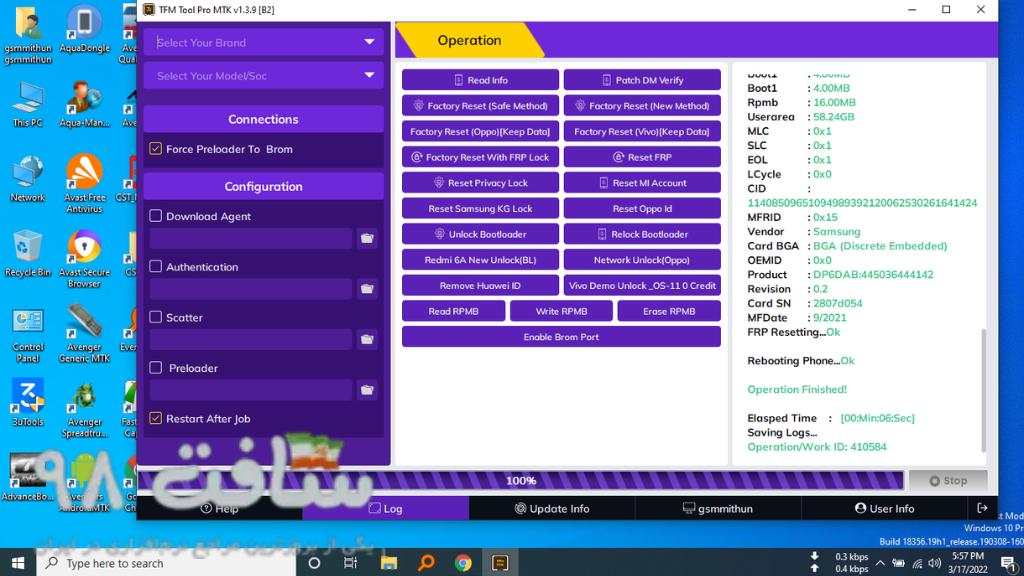The width and height of the screenshot is (1024, 576).
Task: Open the Recycle Bin
Action: [x=27, y=254]
